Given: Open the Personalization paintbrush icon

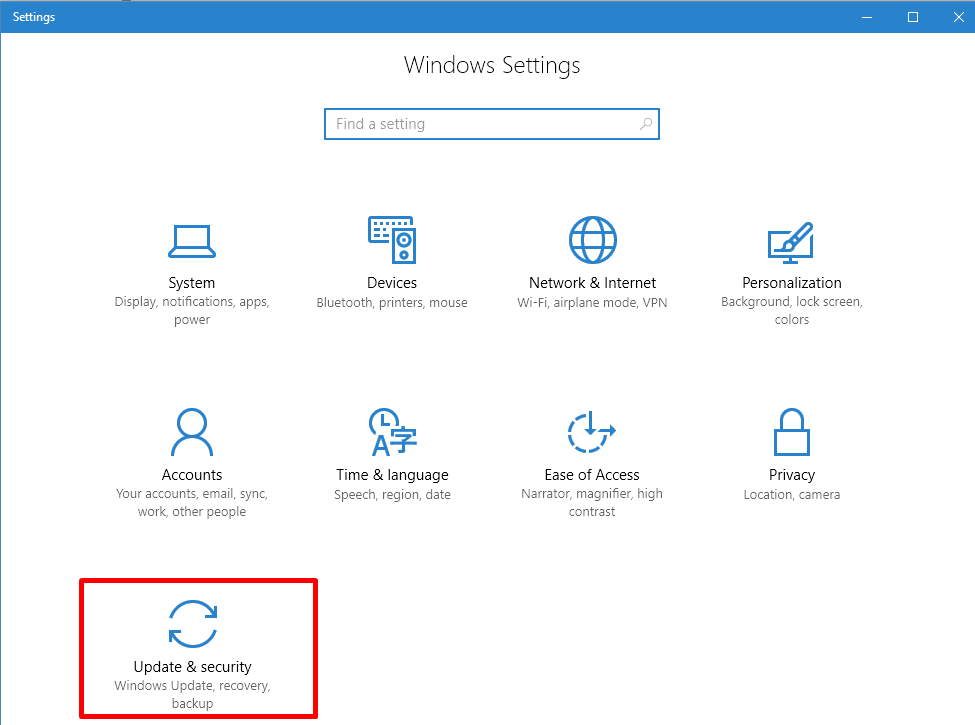Looking at the screenshot, I should click(x=791, y=242).
